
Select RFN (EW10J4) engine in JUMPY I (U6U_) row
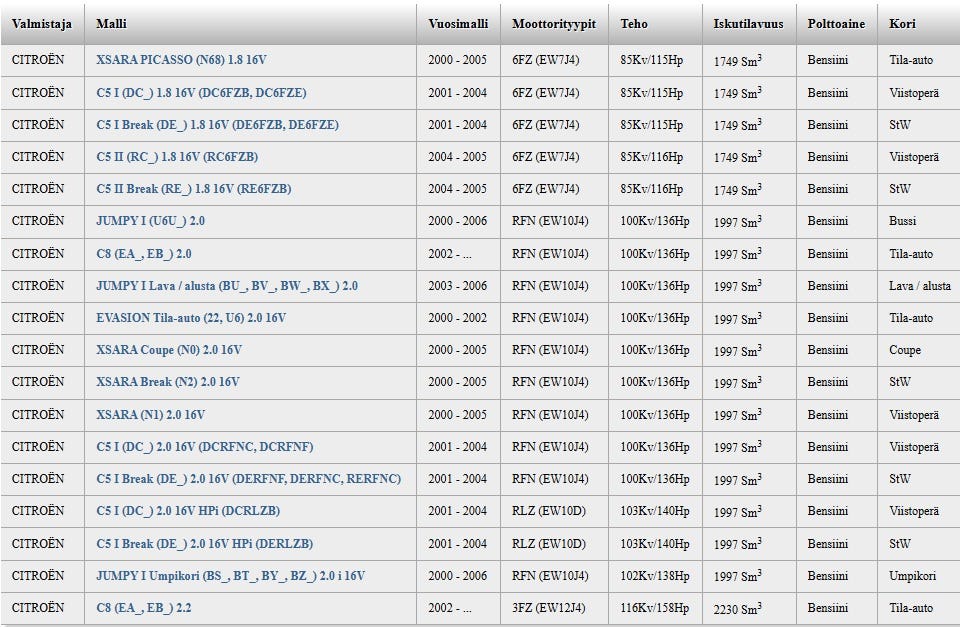point(550,221)
